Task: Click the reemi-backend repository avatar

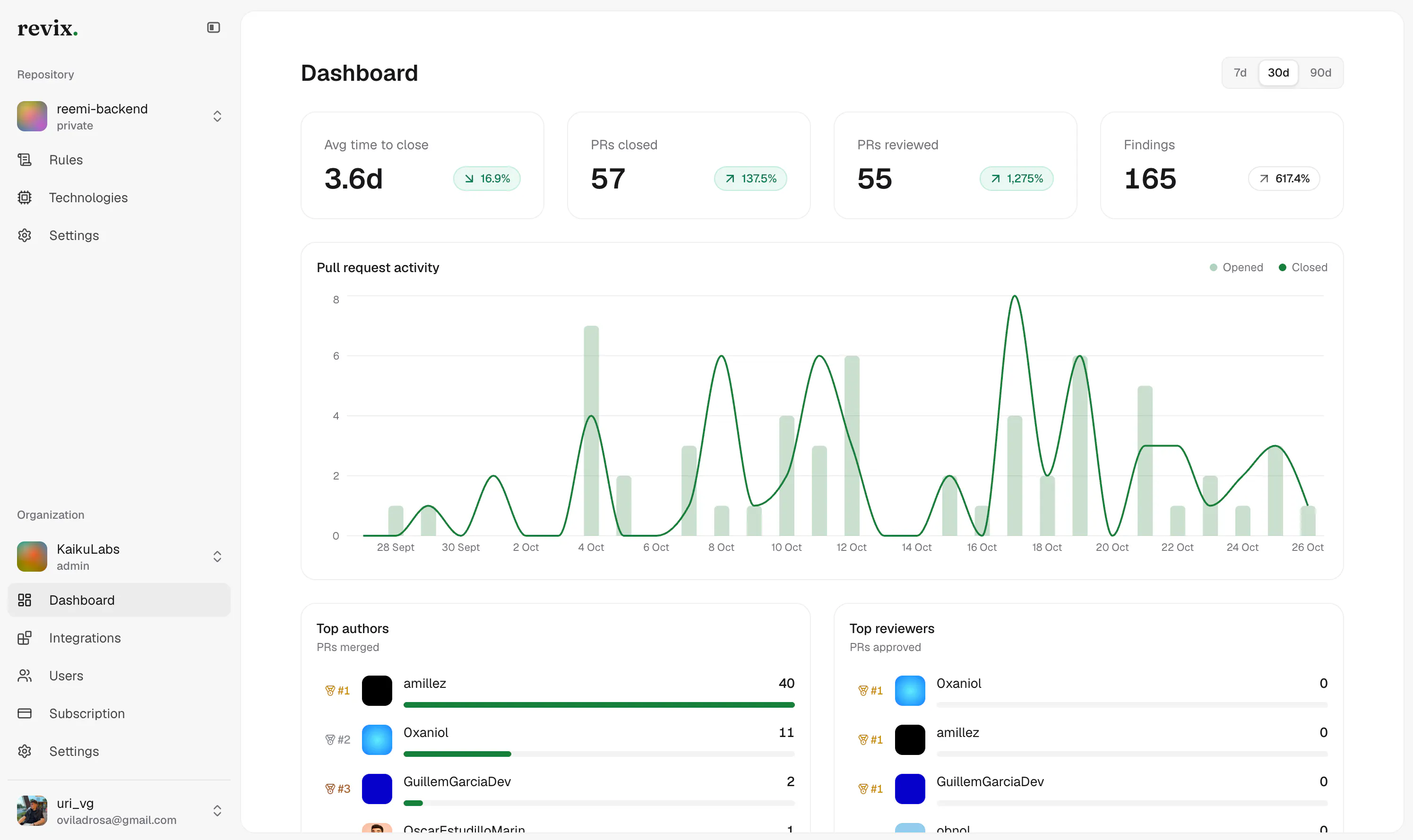Action: click(32, 116)
